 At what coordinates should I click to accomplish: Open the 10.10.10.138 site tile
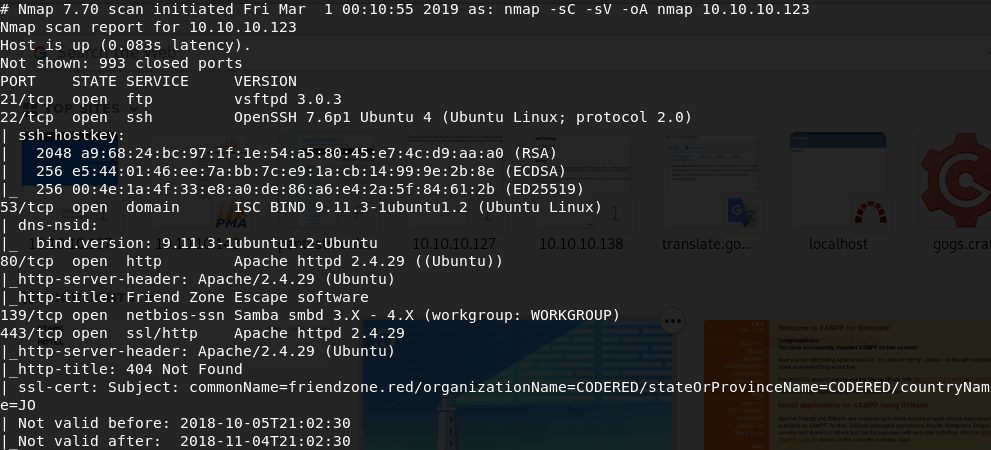pos(581,243)
